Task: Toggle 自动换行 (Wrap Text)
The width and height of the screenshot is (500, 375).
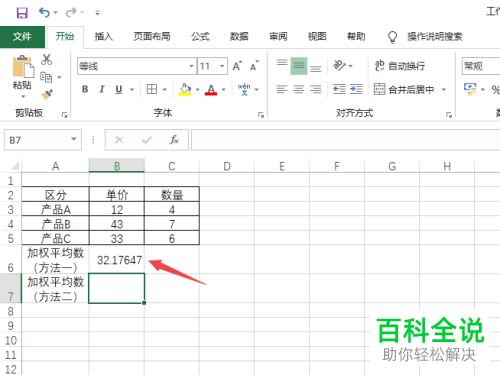Action: 400,66
